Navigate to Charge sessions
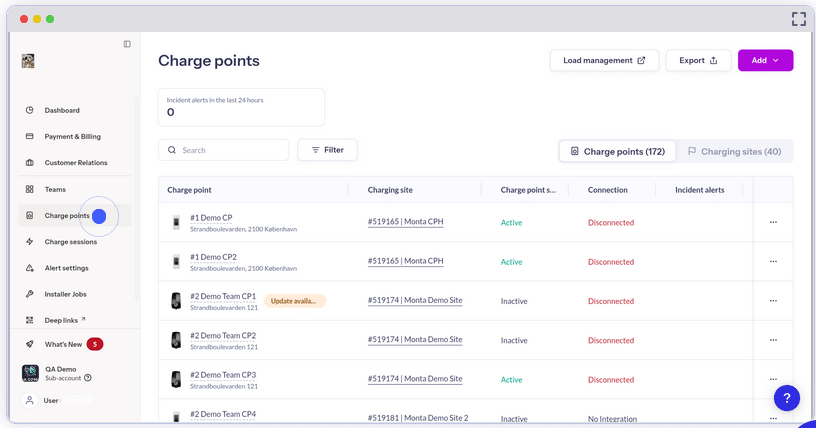The width and height of the screenshot is (816, 428). (70, 242)
